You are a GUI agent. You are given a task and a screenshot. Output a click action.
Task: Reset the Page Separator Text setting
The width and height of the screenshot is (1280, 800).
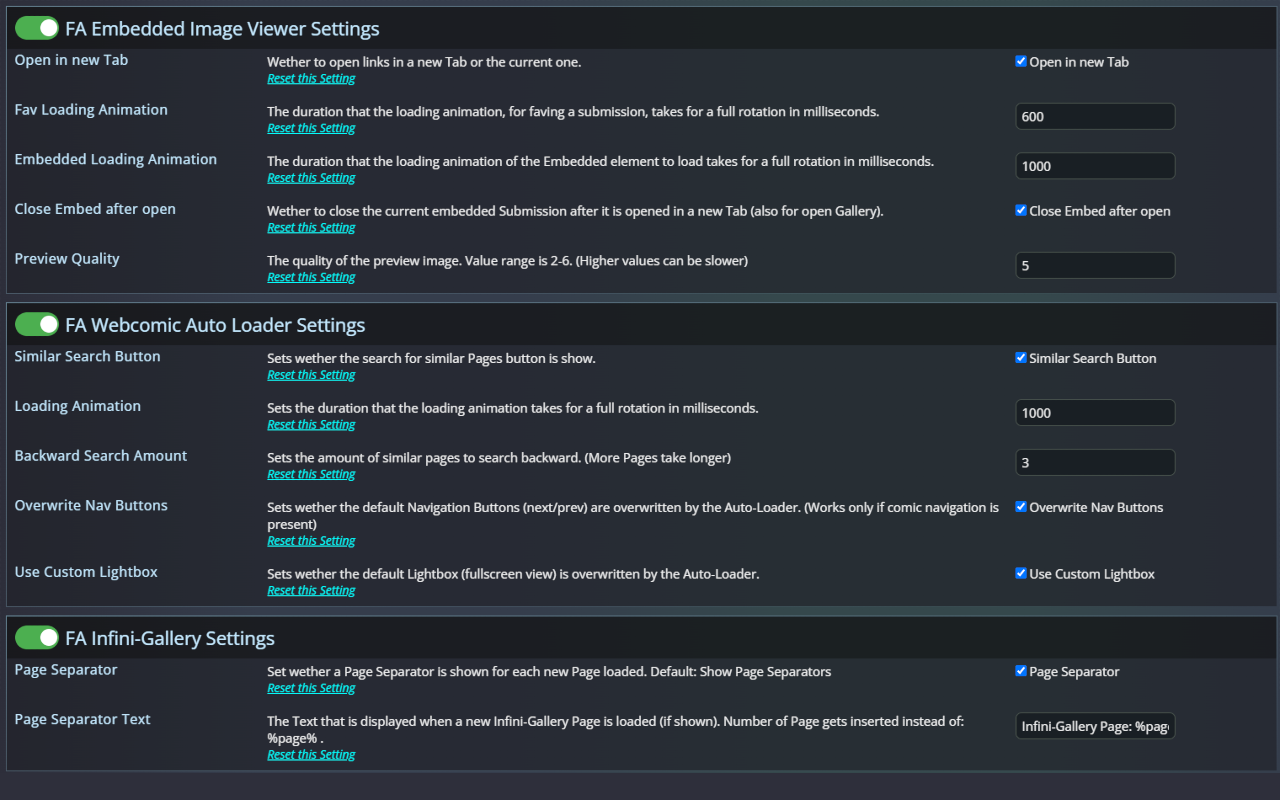coord(311,755)
